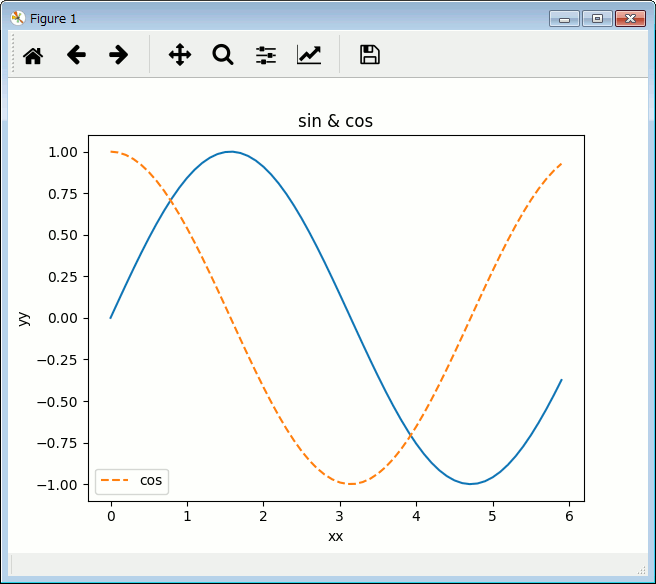The height and width of the screenshot is (584, 656).
Task: Click the toolbar drag handle at left edge
Action: 13,55
